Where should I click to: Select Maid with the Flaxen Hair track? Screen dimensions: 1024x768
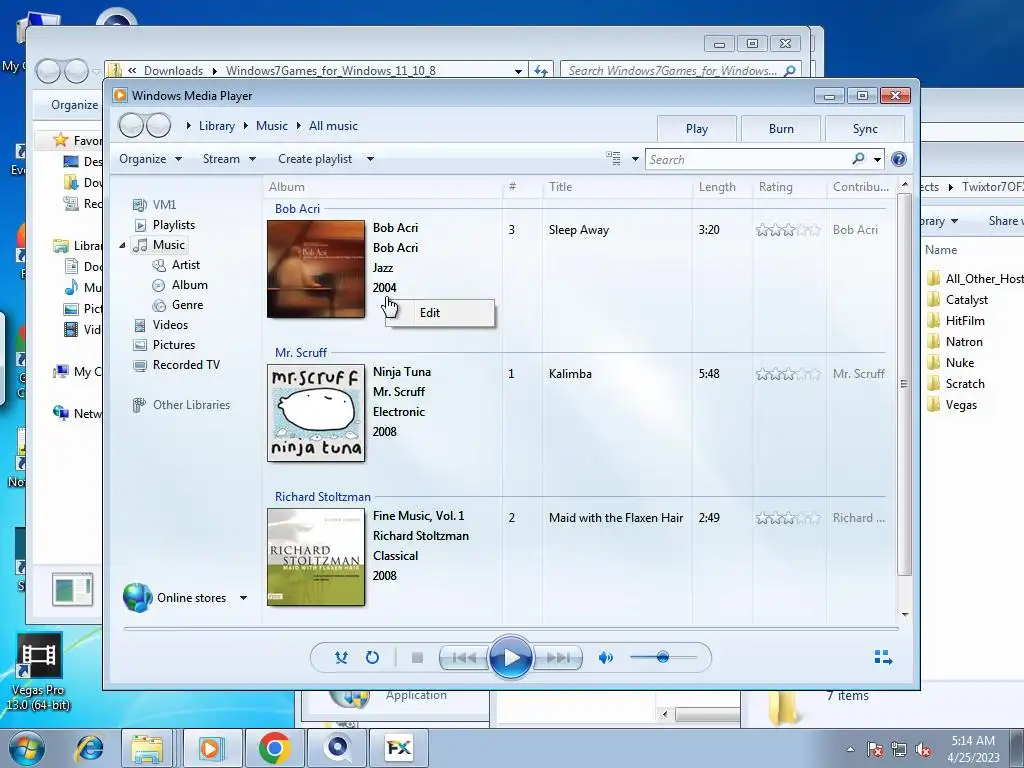[x=616, y=518]
